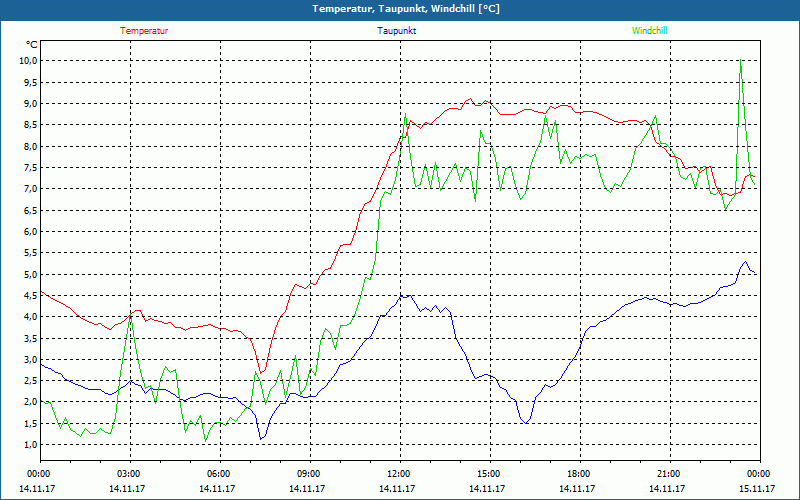Image resolution: width=800 pixels, height=500 pixels.
Task: Click the '2,5' y-axis value
Action: 31,381
